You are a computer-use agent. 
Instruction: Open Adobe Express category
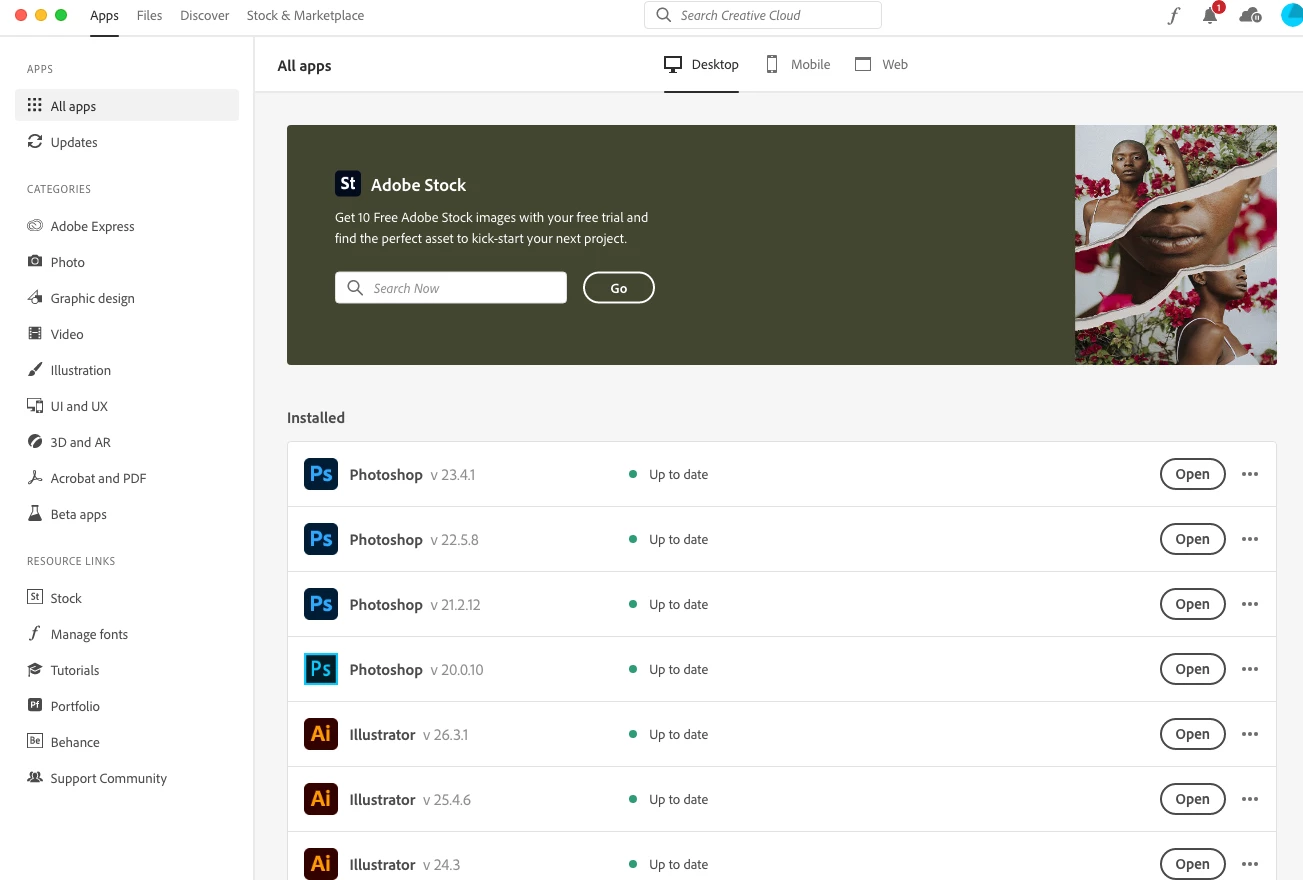127,226
